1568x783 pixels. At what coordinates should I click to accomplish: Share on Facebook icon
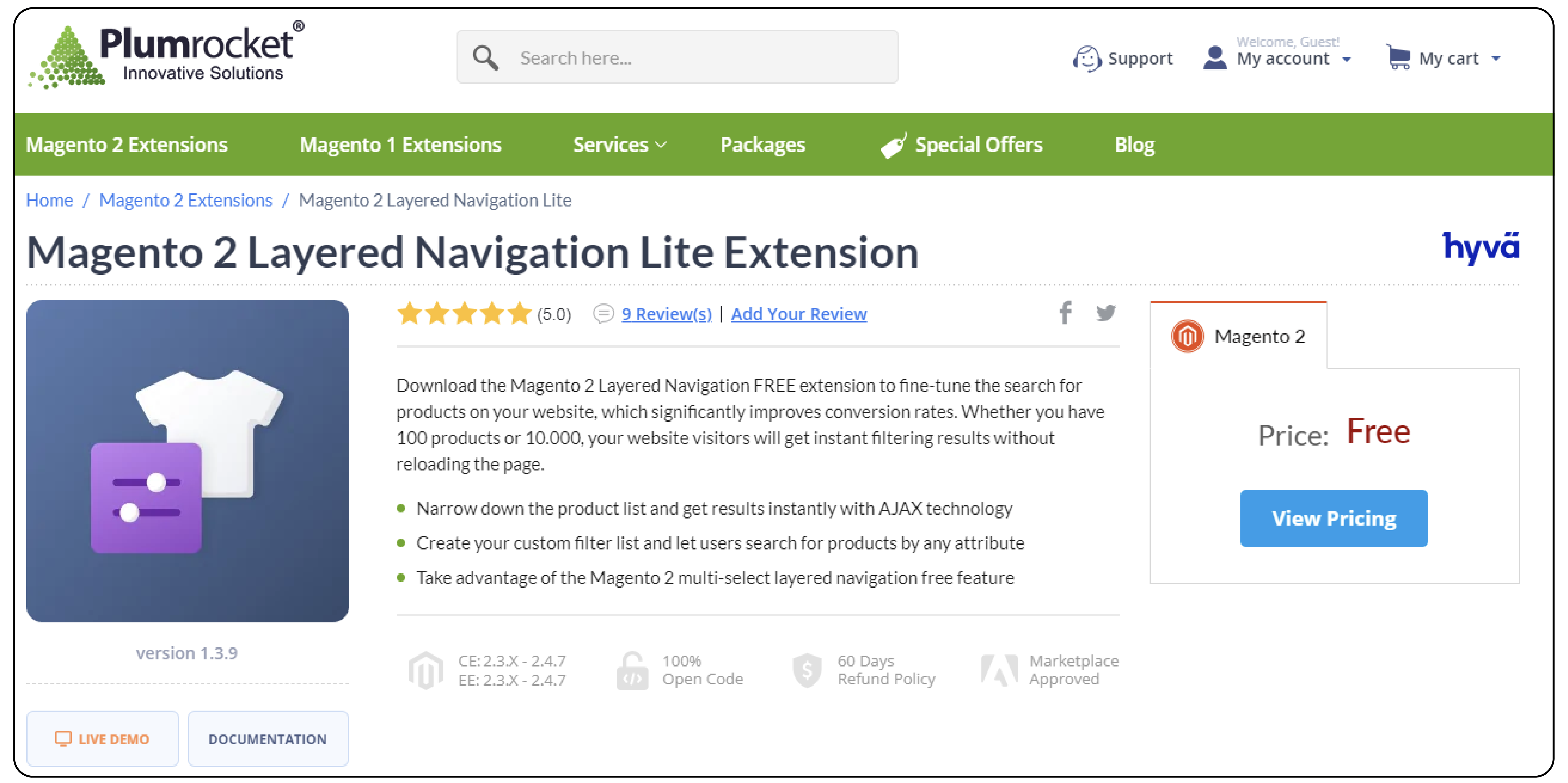[1065, 313]
